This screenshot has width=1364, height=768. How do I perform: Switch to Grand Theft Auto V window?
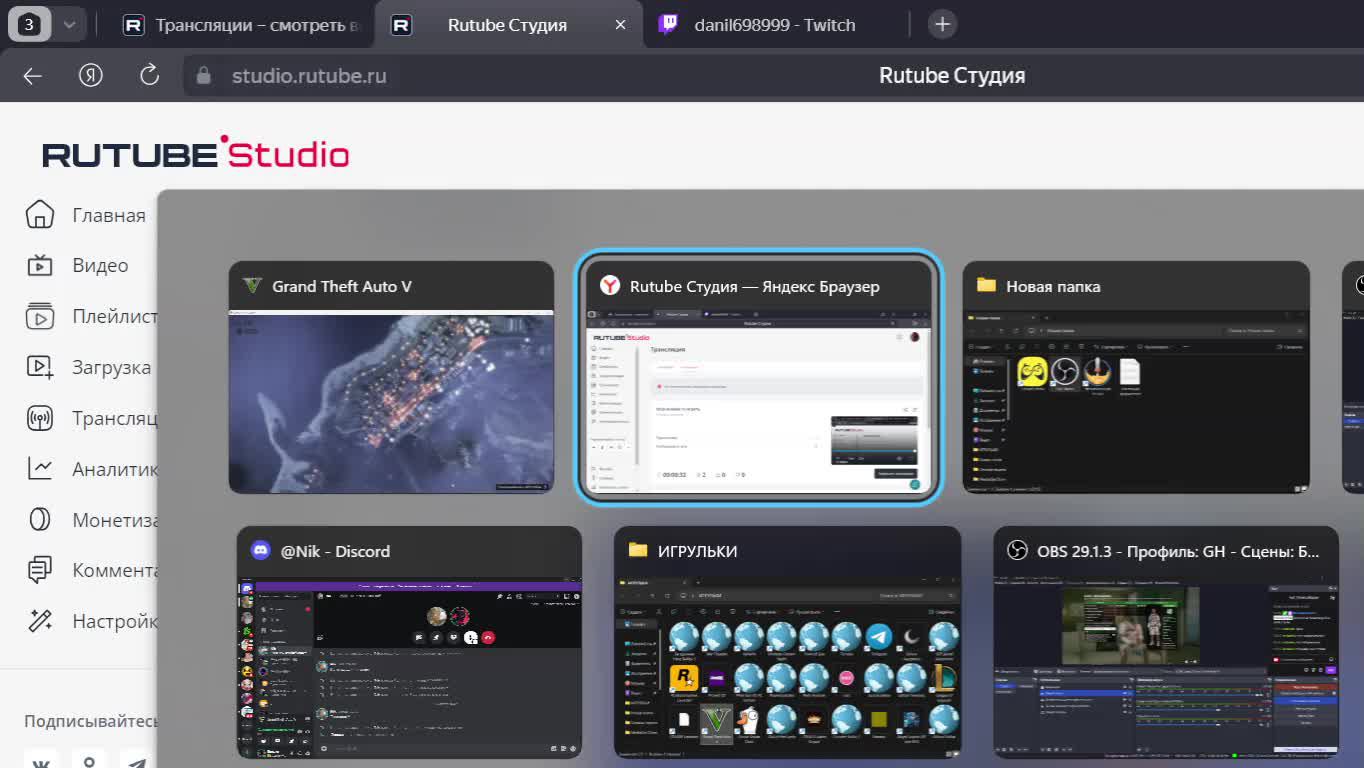(x=391, y=377)
